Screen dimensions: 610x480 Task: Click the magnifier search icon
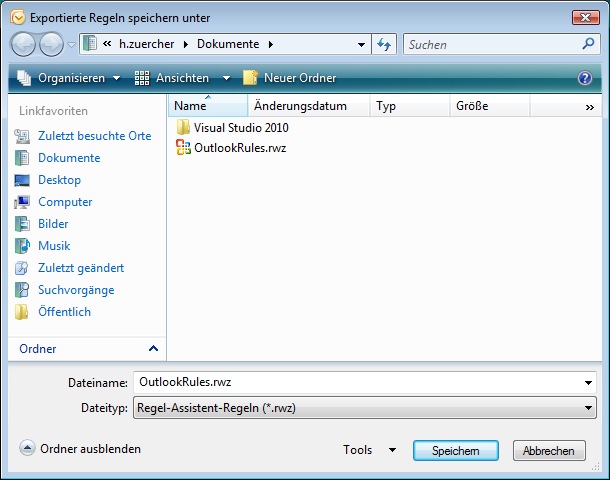[588, 44]
